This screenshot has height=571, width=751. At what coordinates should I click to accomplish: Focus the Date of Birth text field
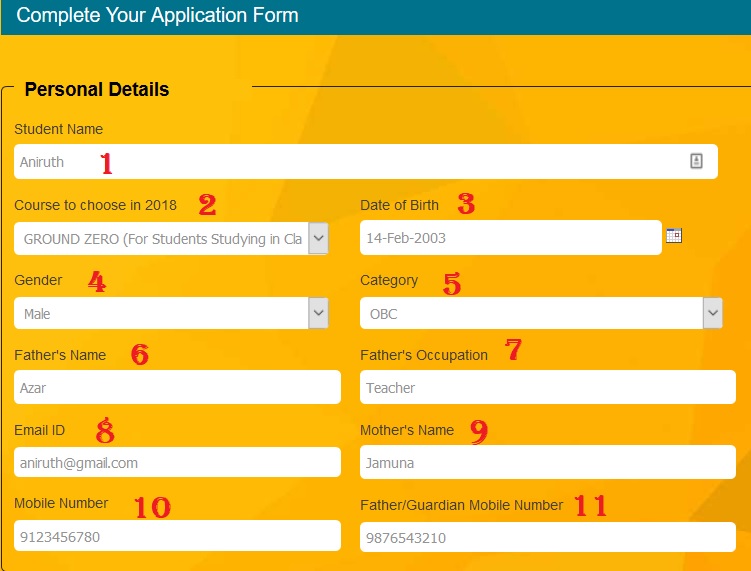pyautogui.click(x=510, y=238)
